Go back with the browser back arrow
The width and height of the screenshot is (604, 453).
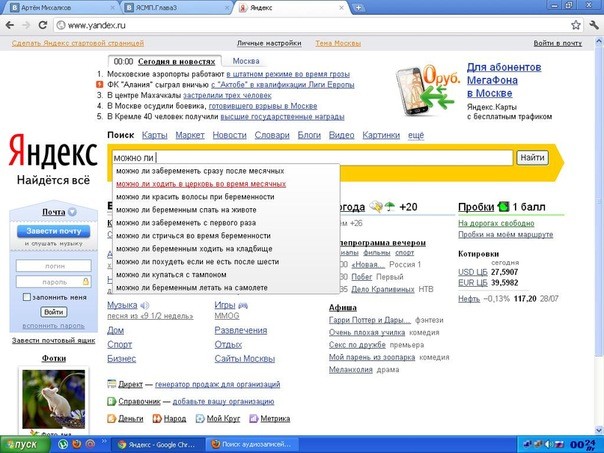[10, 25]
